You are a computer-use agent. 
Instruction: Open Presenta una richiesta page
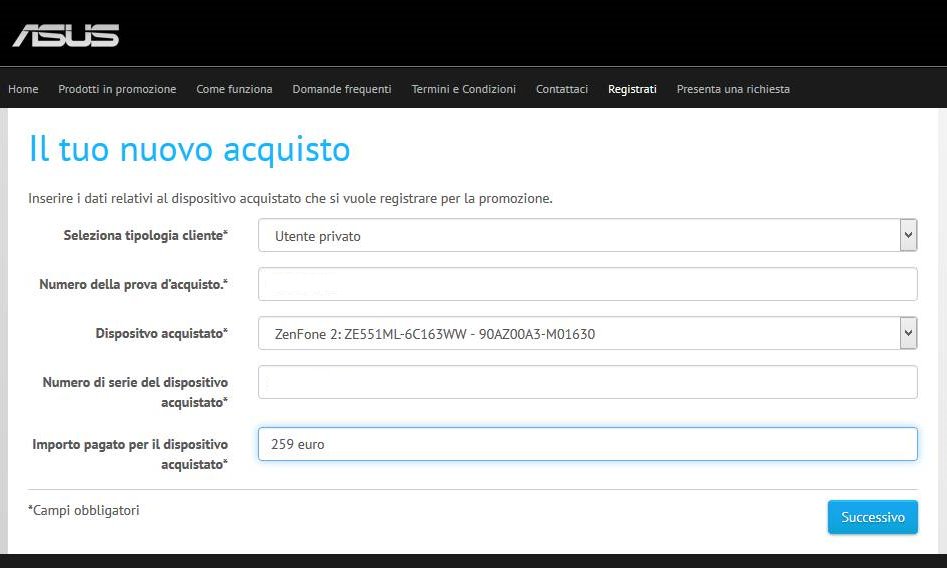(733, 89)
